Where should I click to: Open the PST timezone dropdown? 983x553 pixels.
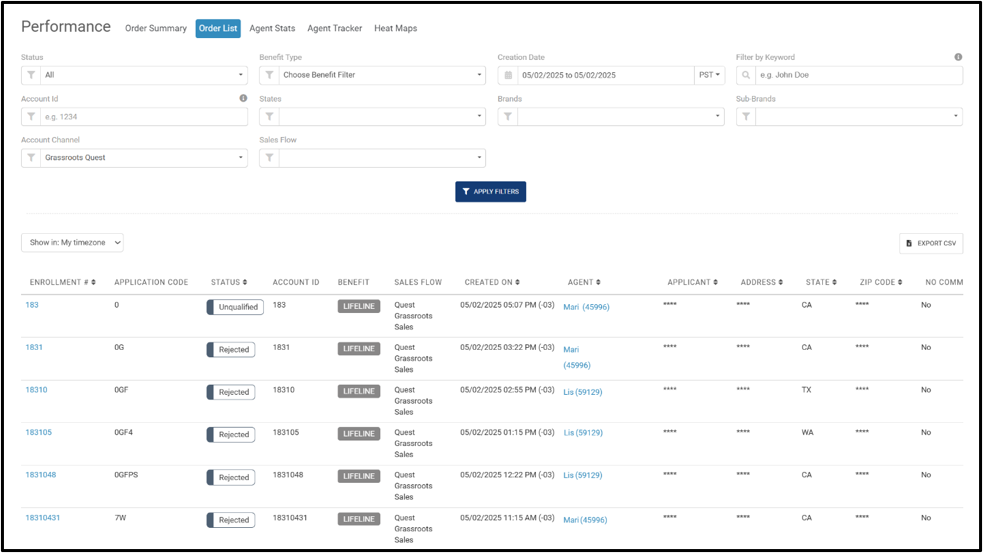point(709,75)
